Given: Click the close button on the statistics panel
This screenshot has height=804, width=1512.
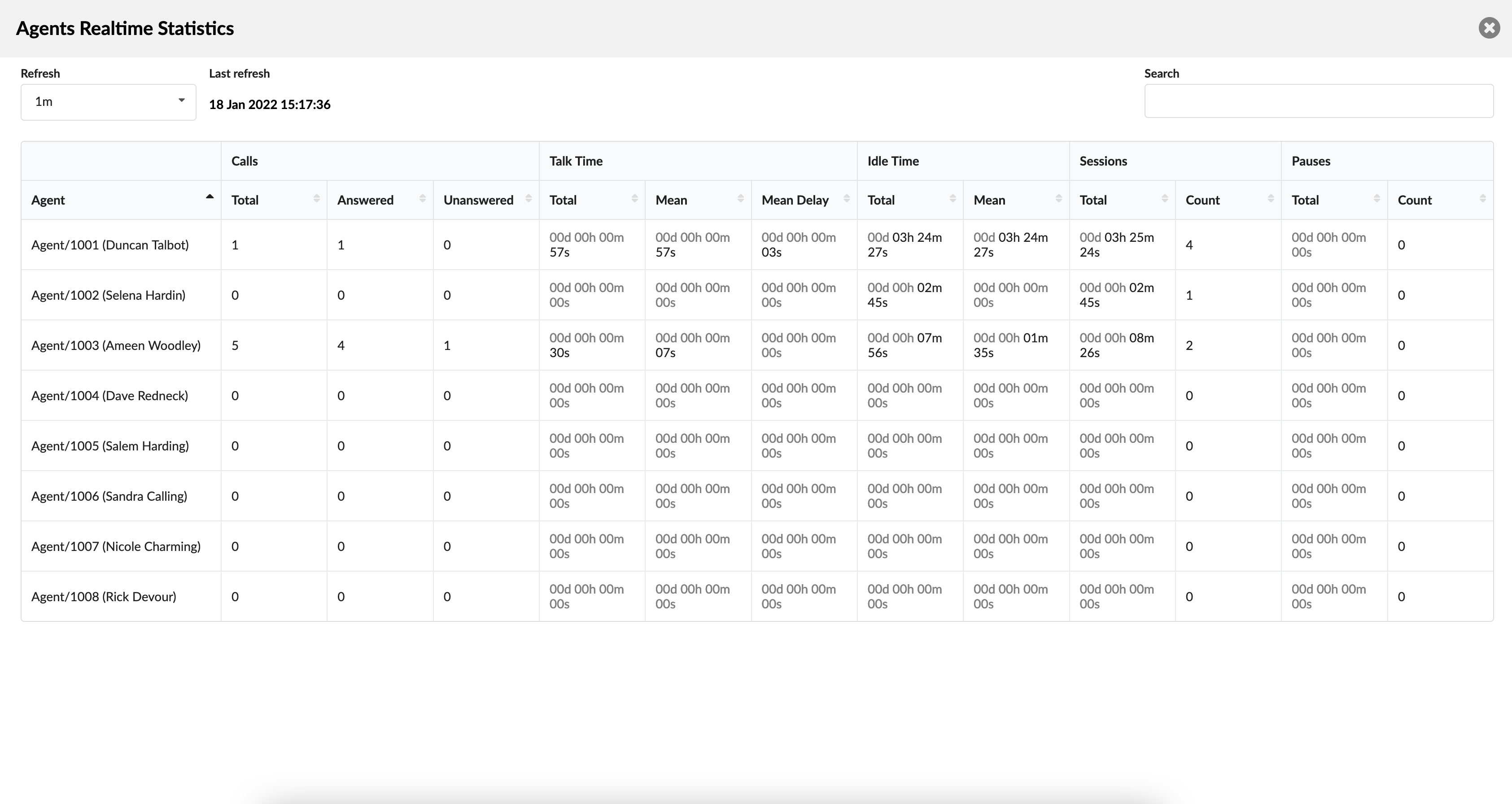Looking at the screenshot, I should [x=1491, y=28].
